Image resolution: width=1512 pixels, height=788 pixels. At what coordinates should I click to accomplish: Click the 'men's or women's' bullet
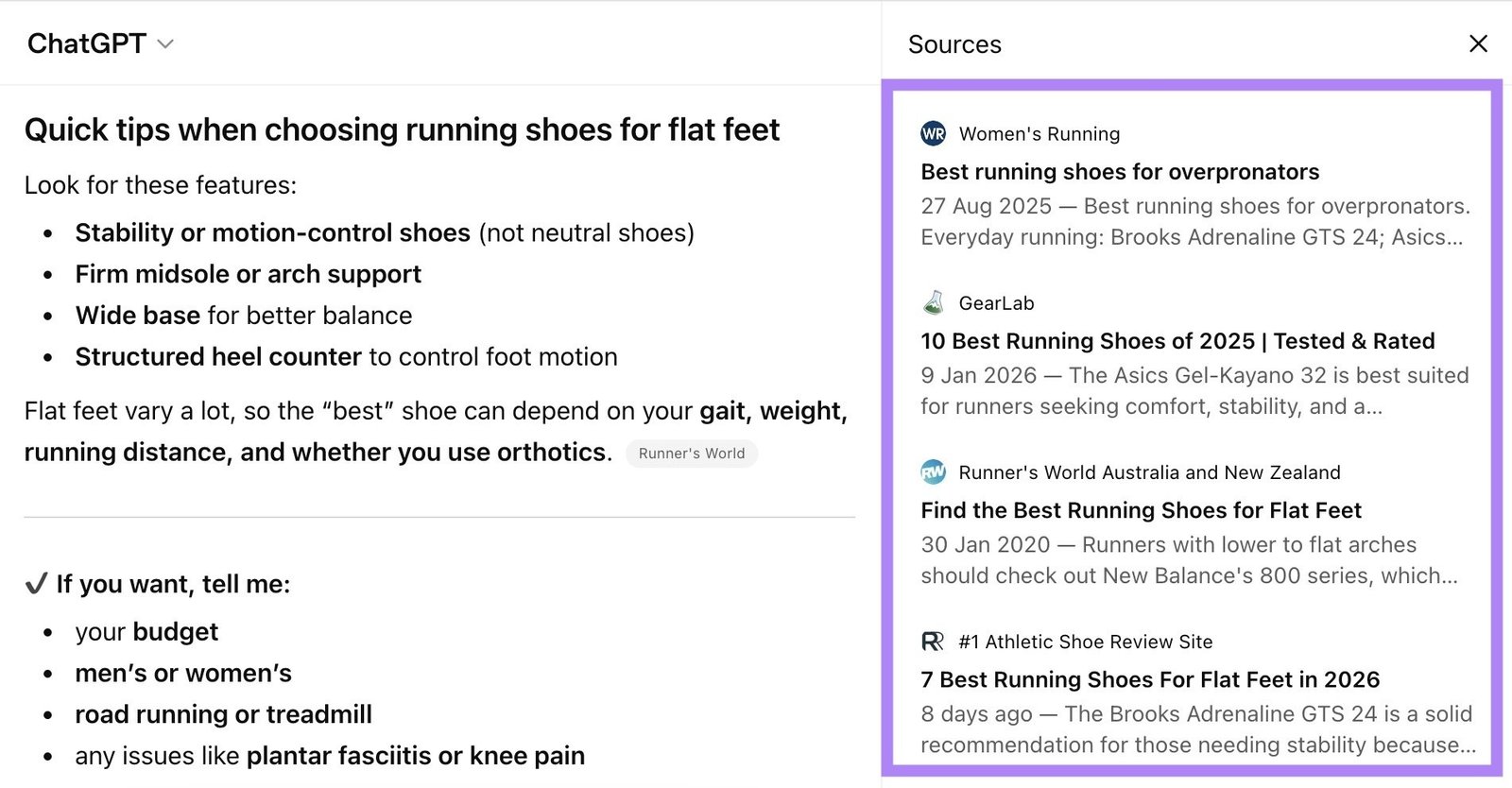pyautogui.click(x=183, y=673)
